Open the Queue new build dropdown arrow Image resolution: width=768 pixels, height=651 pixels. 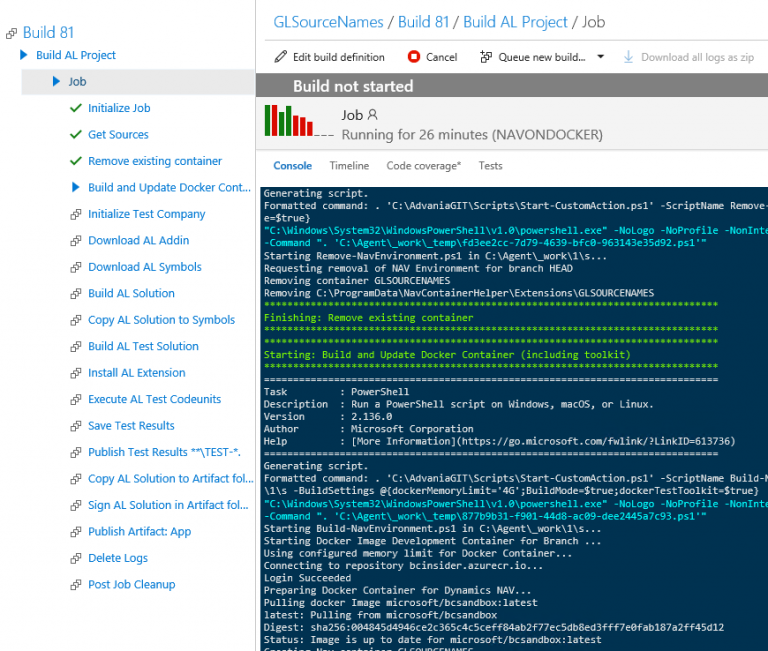tap(600, 58)
